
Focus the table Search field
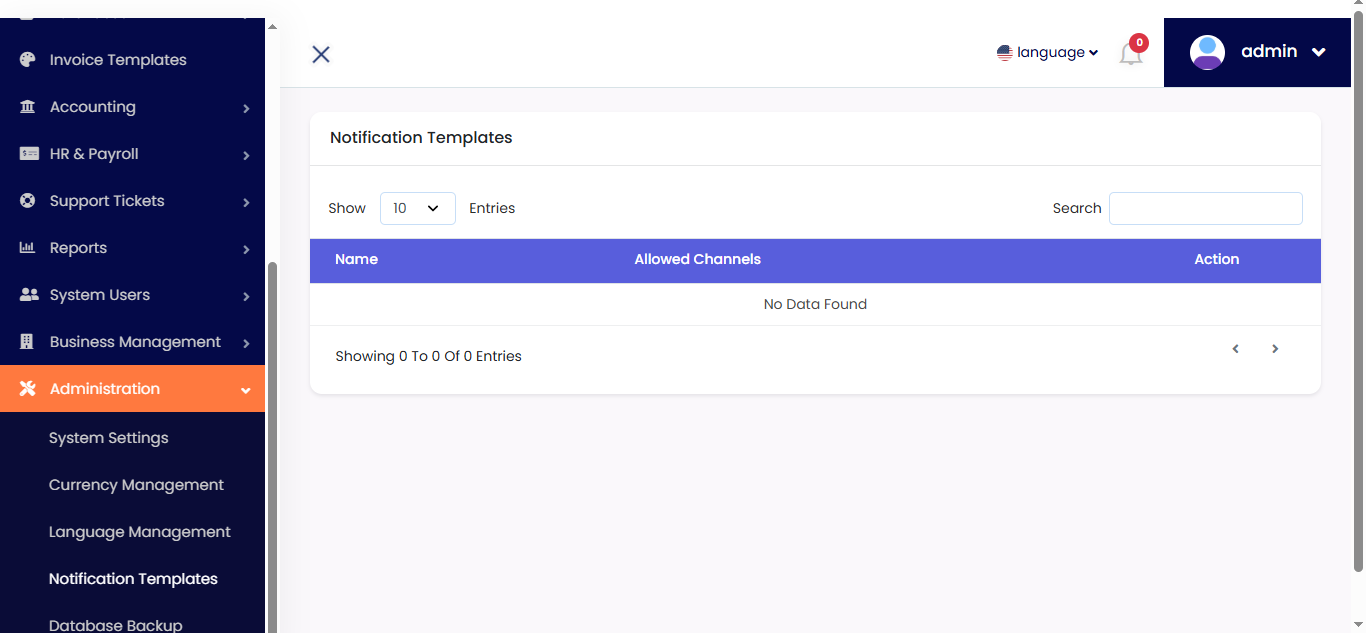[x=1206, y=208]
